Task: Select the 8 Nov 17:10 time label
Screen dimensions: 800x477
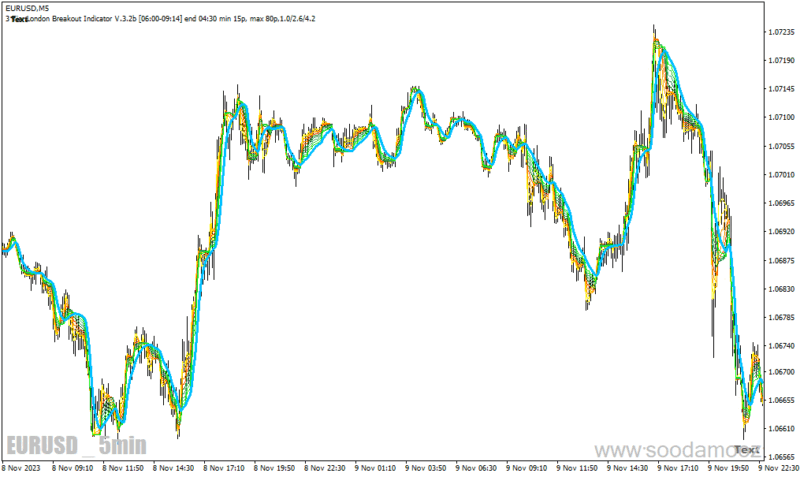Action: pos(224,468)
